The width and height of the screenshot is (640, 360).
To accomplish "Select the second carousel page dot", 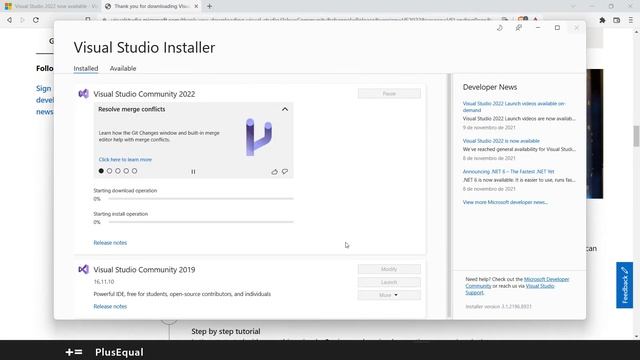I will point(109,171).
